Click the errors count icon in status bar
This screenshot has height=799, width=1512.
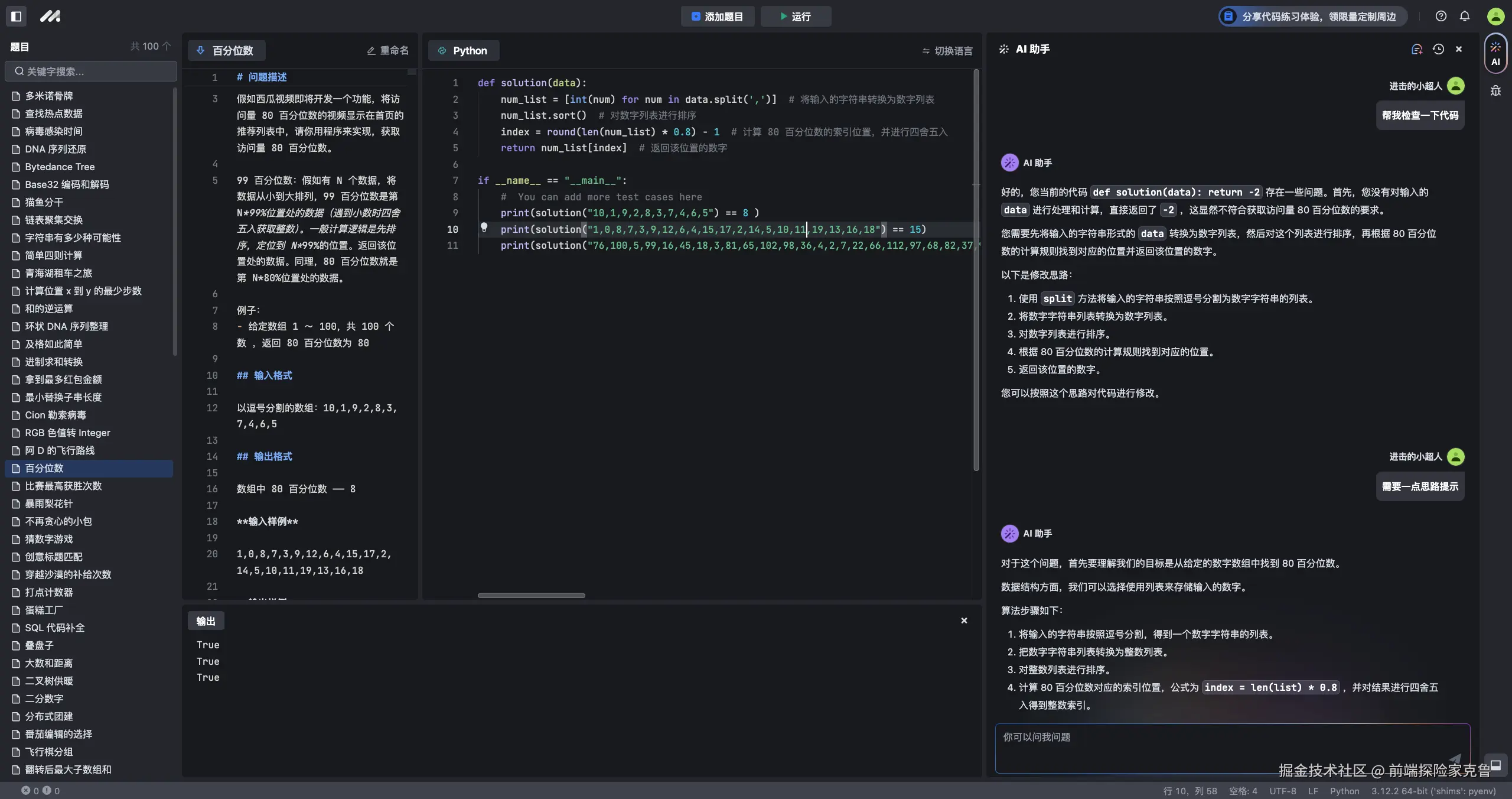click(26, 790)
